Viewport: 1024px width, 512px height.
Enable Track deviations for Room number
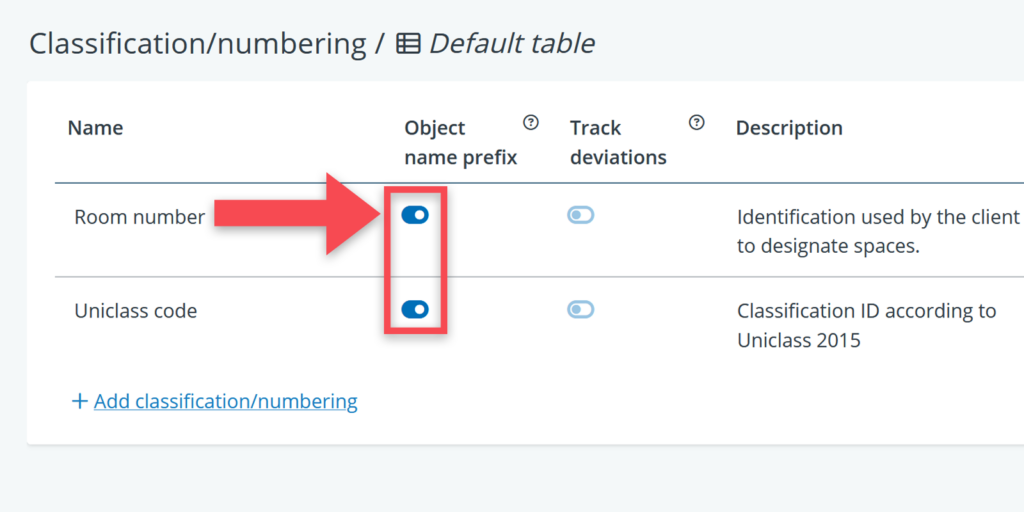coord(580,215)
